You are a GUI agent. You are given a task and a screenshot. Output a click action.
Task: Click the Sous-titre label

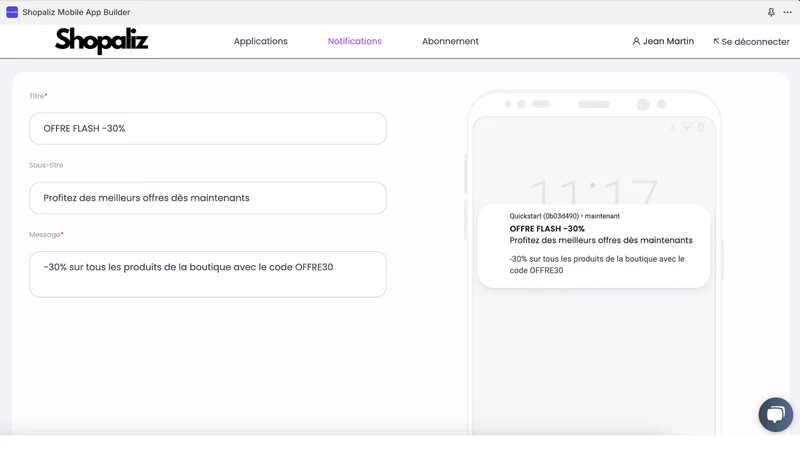(x=46, y=165)
